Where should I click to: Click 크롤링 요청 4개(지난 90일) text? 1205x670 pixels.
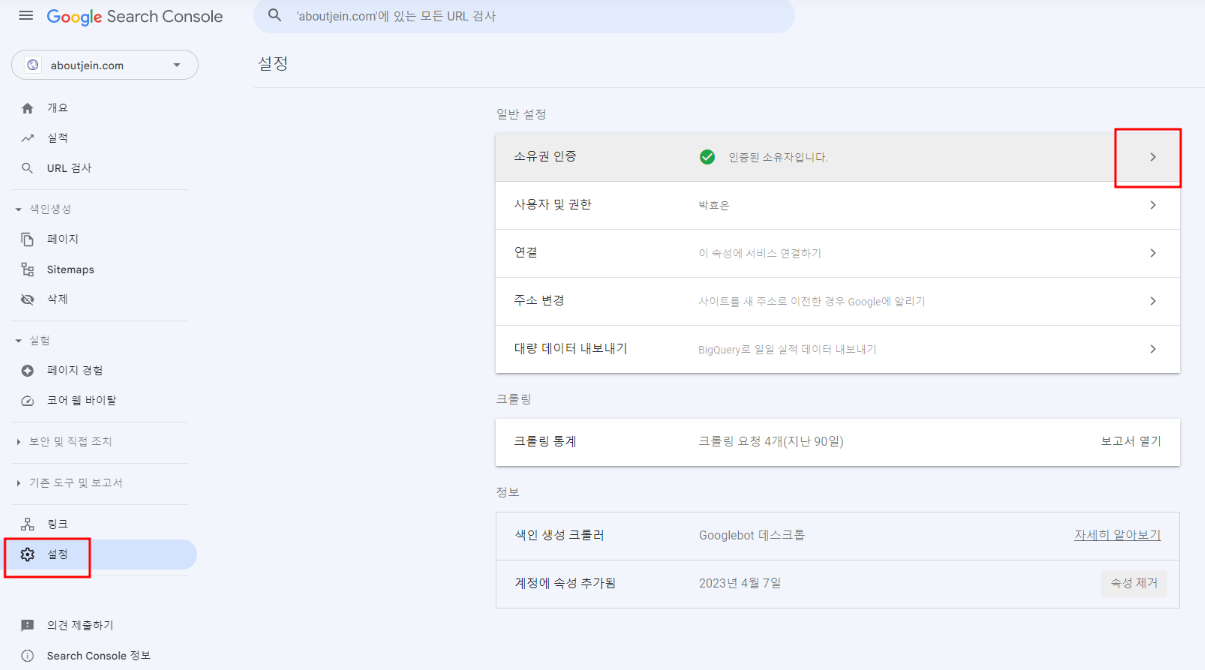click(x=771, y=441)
